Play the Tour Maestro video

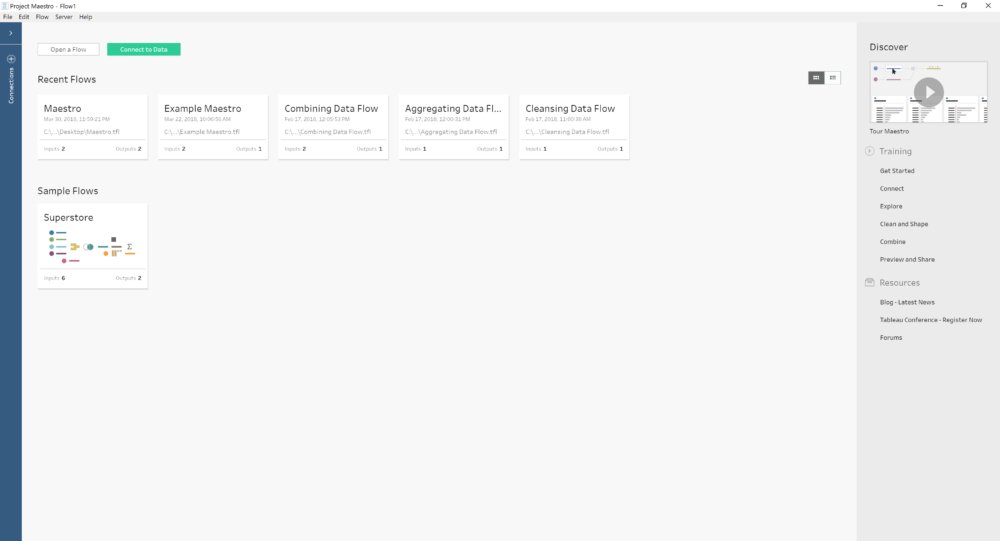[x=929, y=93]
